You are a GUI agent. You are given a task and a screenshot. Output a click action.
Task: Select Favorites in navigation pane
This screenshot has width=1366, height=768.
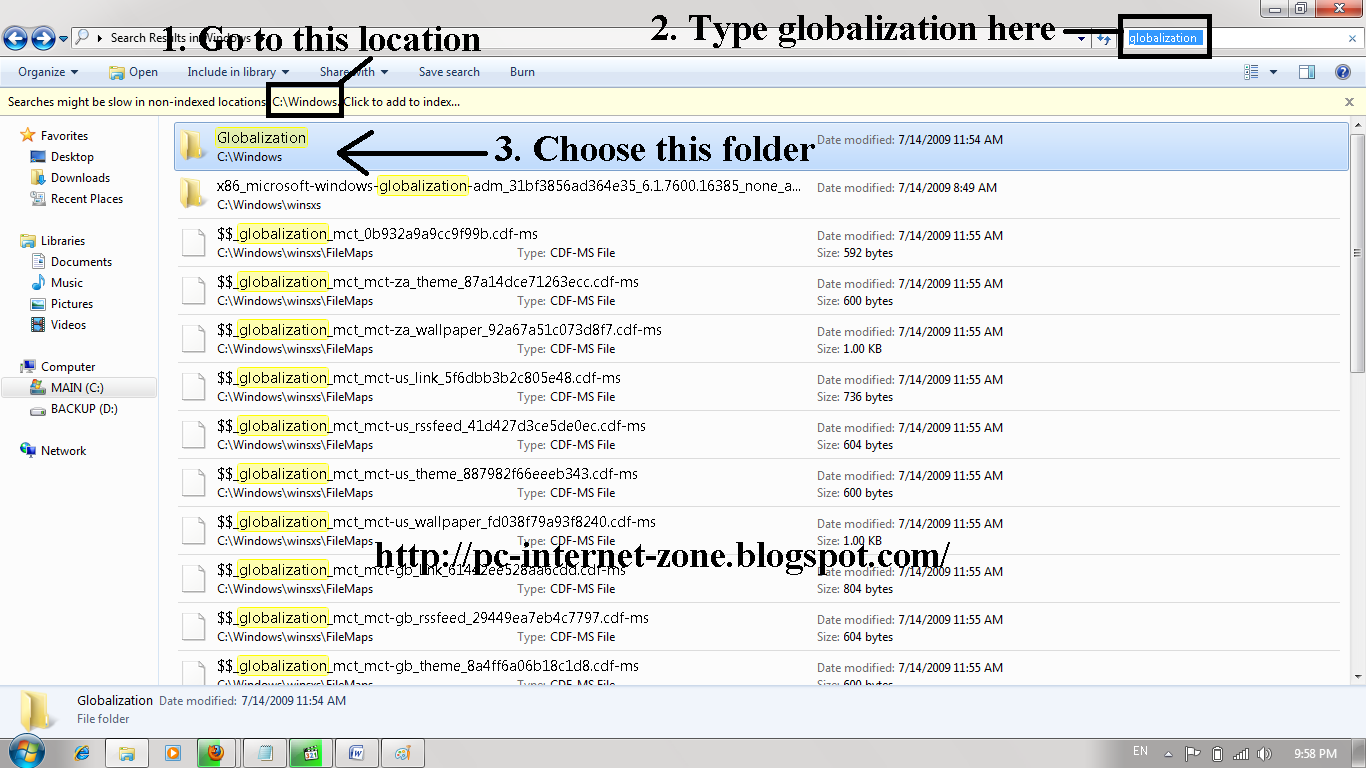click(x=64, y=136)
